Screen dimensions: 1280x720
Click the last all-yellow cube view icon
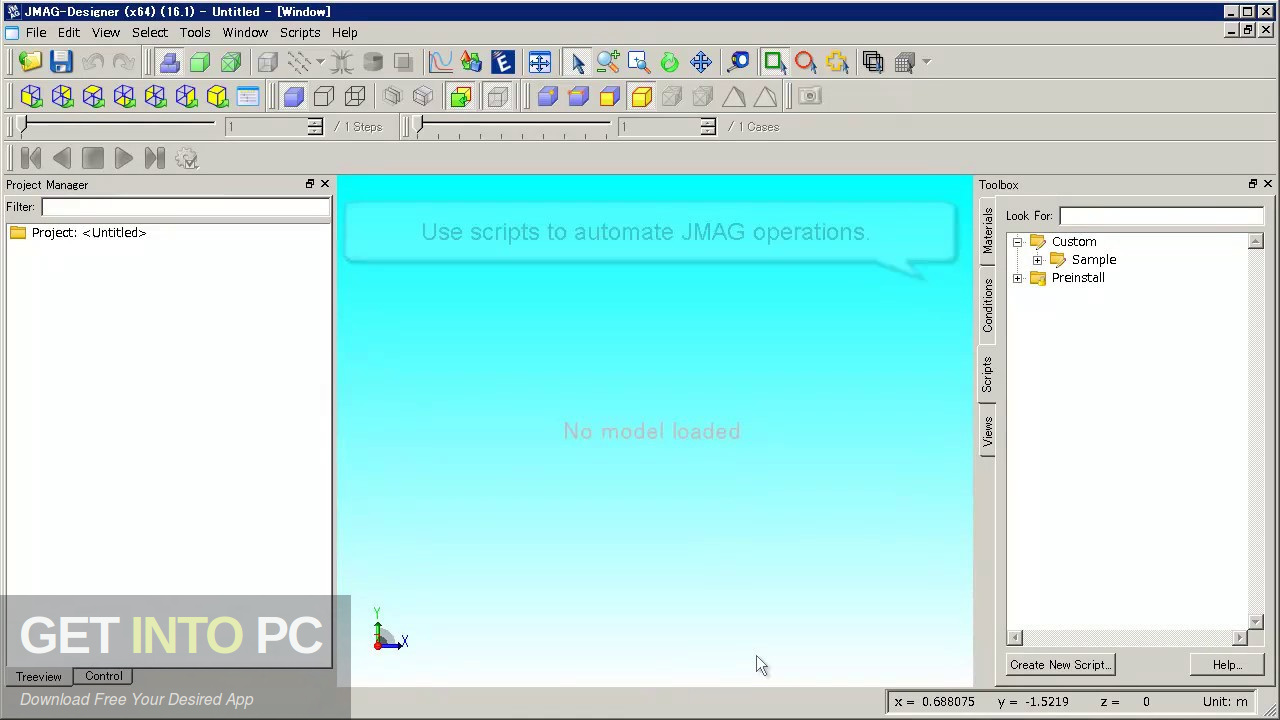coord(217,96)
